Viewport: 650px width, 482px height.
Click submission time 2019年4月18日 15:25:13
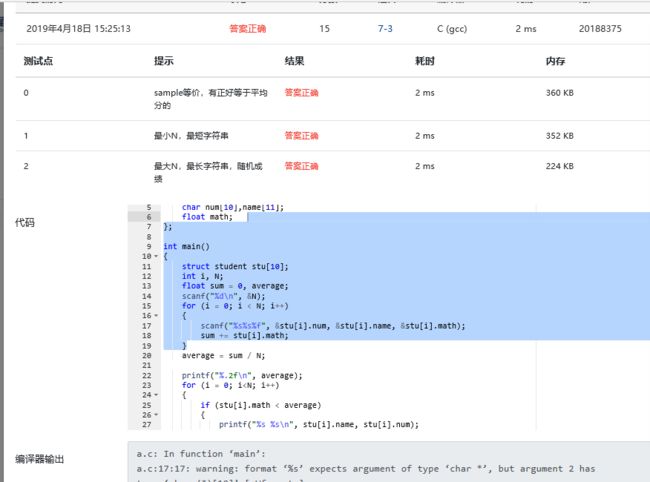[78, 29]
